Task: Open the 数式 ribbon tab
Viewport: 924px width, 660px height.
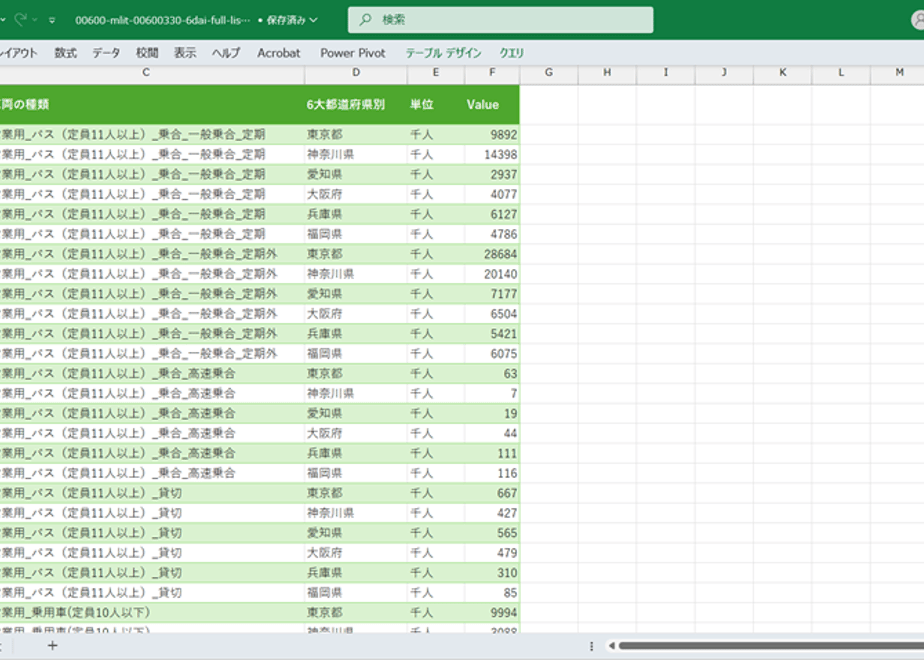Action: (65, 53)
